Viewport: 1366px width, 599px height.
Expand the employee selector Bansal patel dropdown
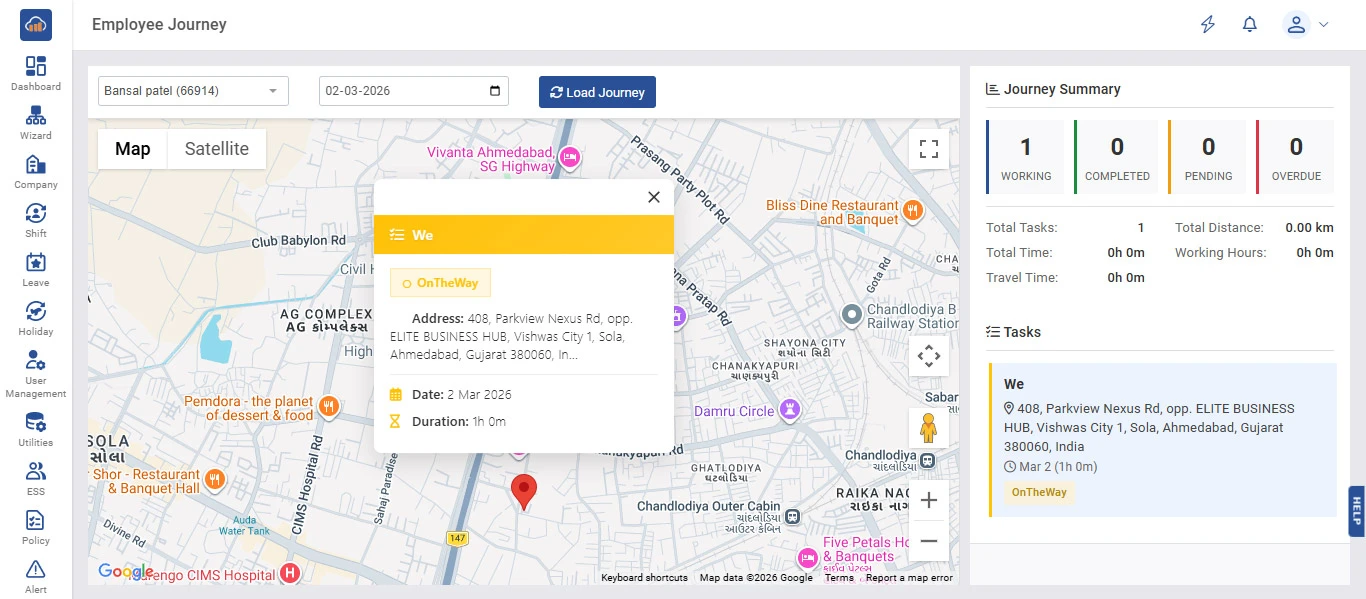tap(193, 91)
